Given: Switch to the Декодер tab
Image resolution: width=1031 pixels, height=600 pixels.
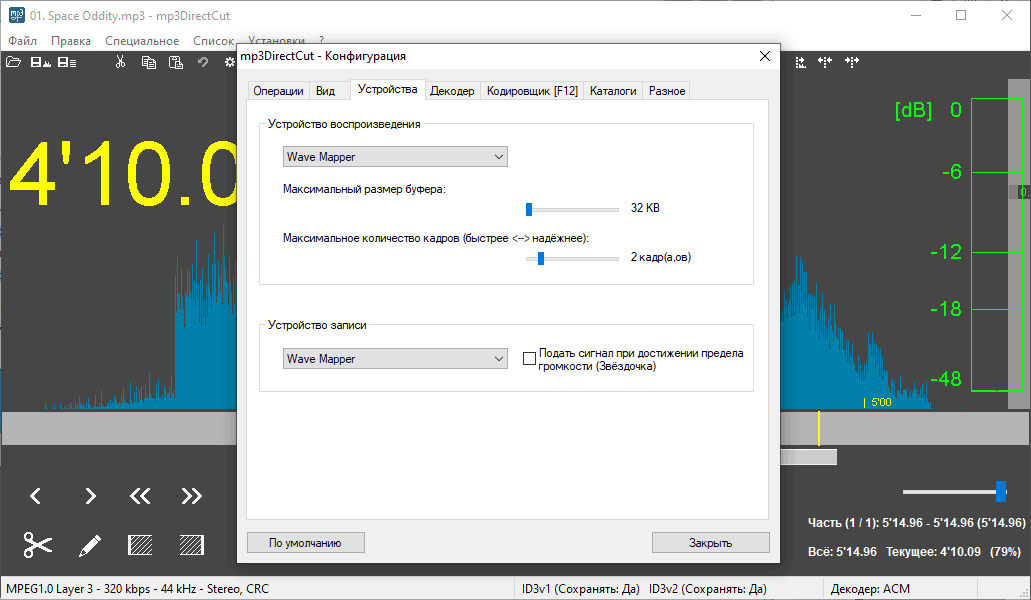Looking at the screenshot, I should [x=452, y=91].
